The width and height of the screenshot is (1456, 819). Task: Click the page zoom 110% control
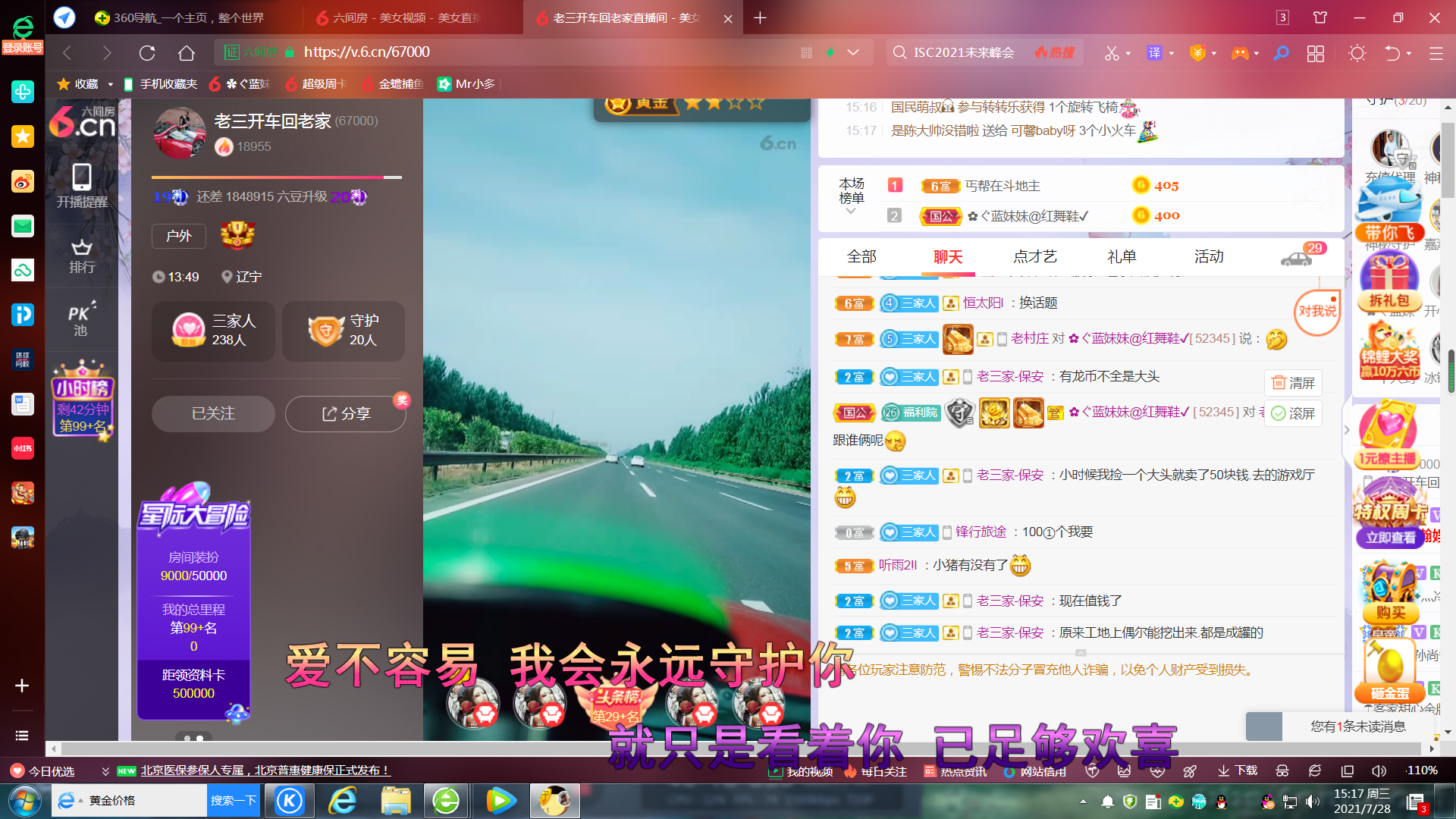click(x=1422, y=770)
